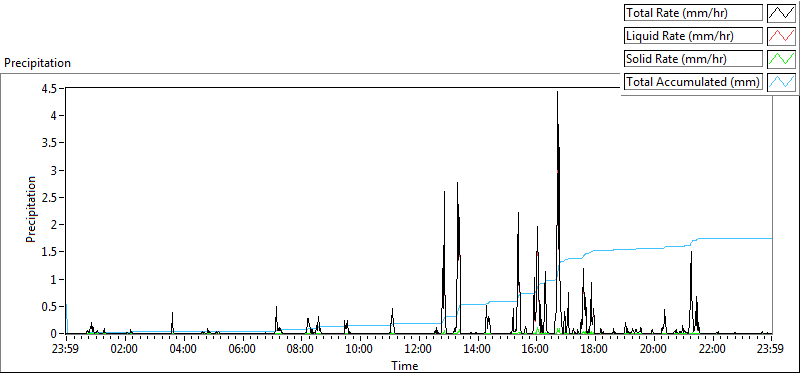Click the 06:00 time axis marker
Image resolution: width=800 pixels, height=373 pixels.
point(242,350)
